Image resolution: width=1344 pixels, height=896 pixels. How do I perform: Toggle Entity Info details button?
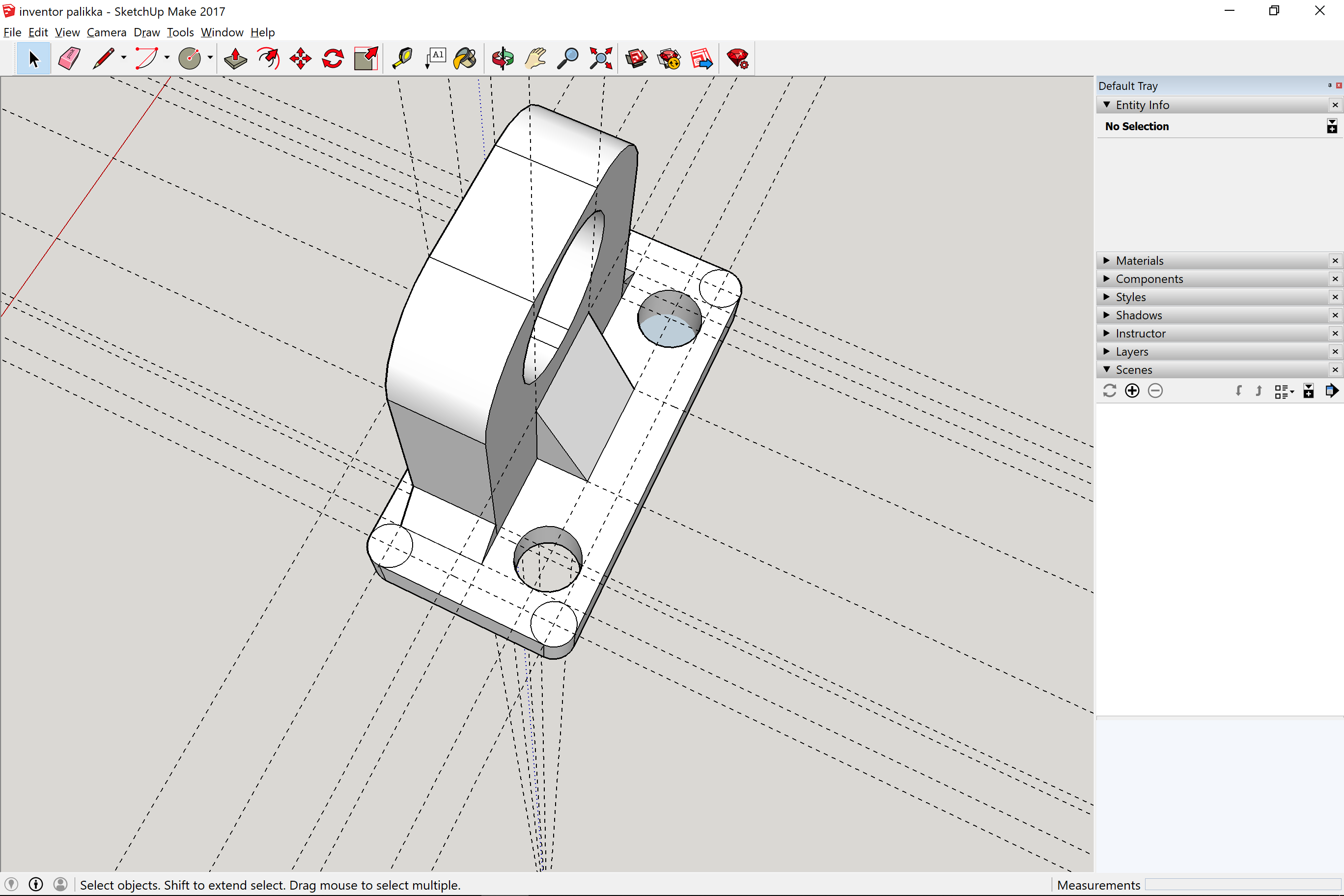pyautogui.click(x=1331, y=126)
